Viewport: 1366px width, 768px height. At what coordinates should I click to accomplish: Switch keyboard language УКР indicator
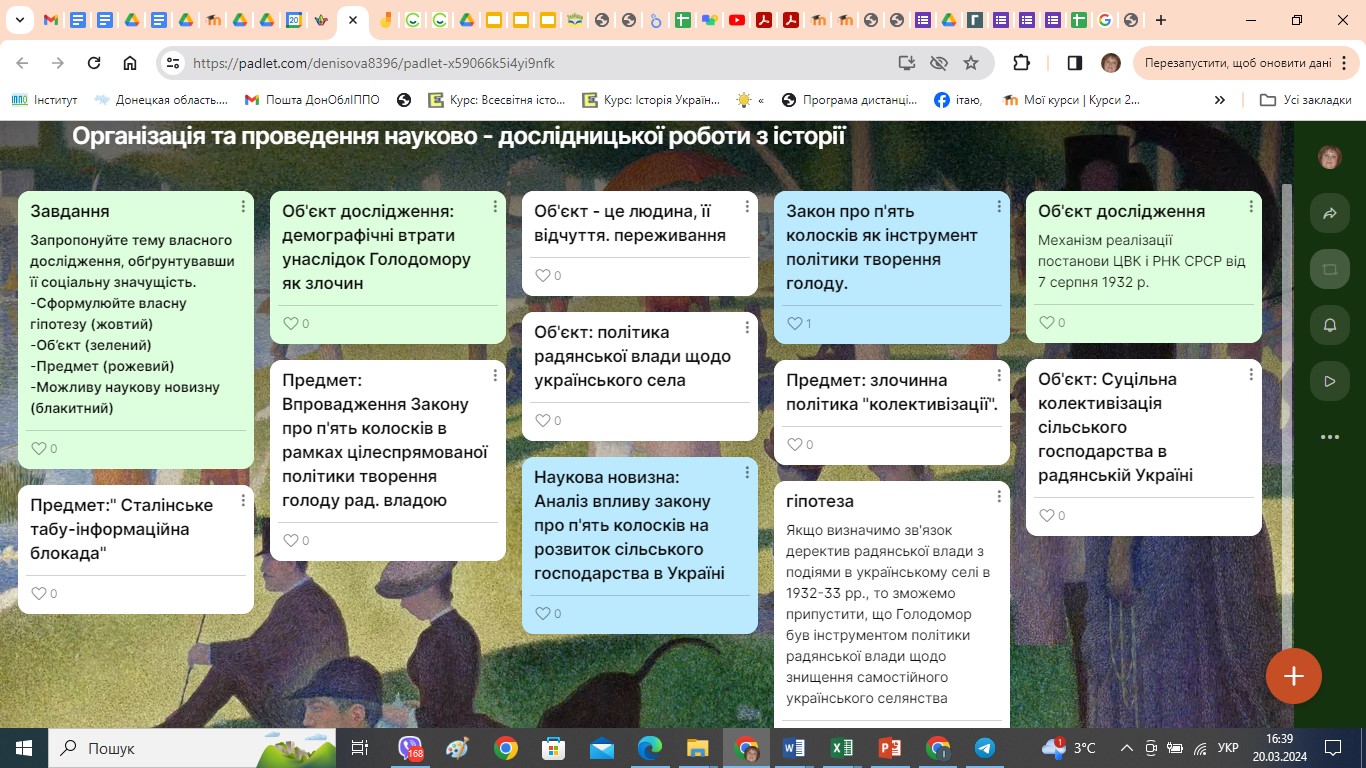1229,748
